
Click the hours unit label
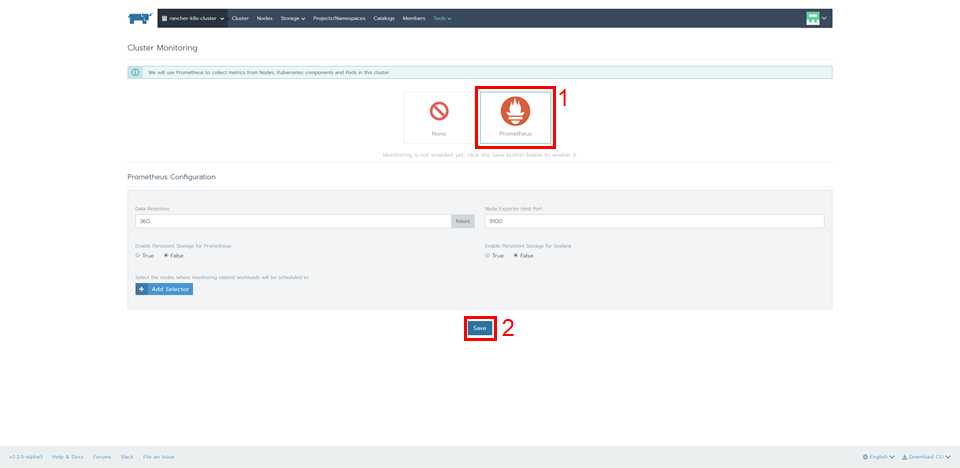click(x=463, y=221)
